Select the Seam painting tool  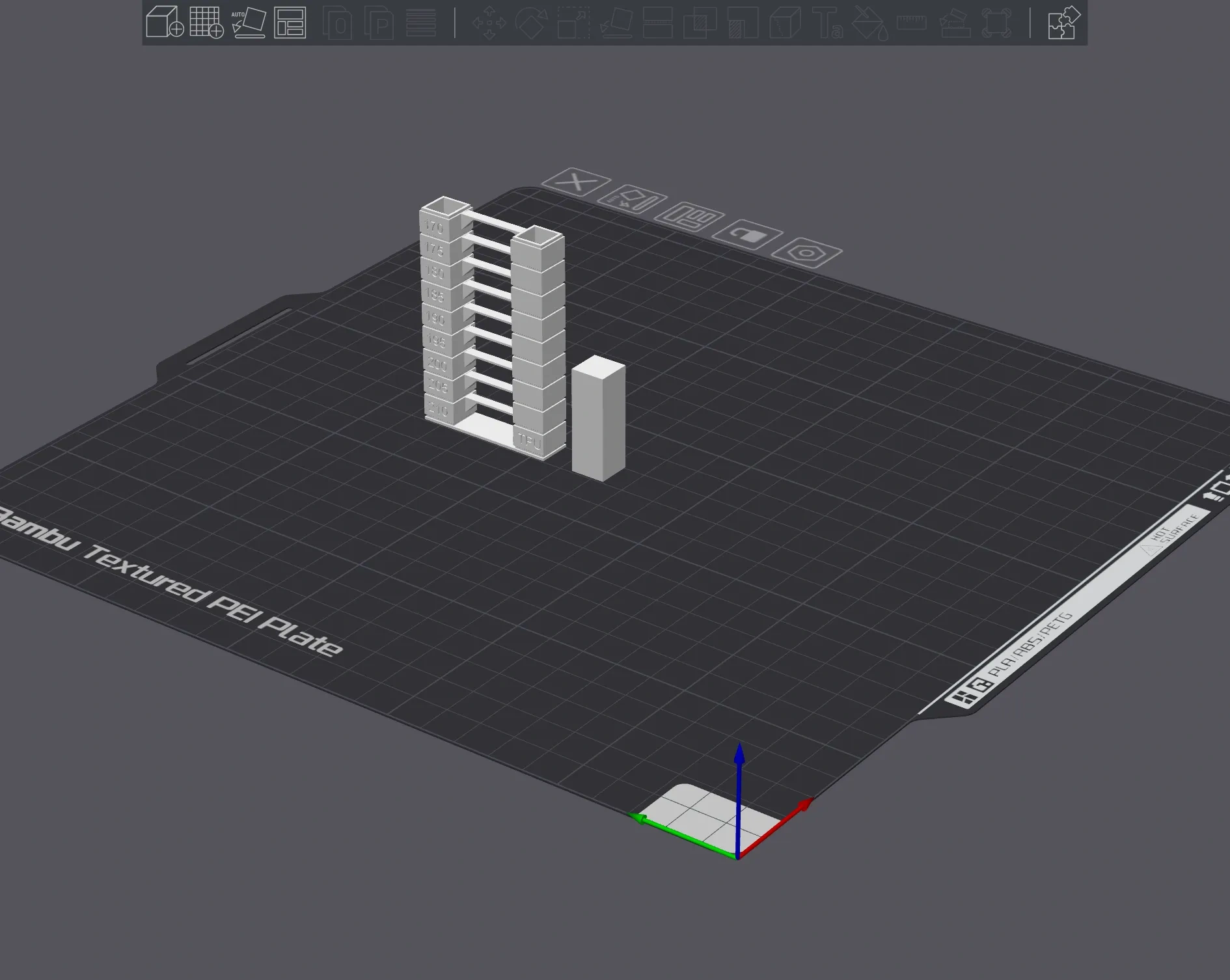point(785,22)
